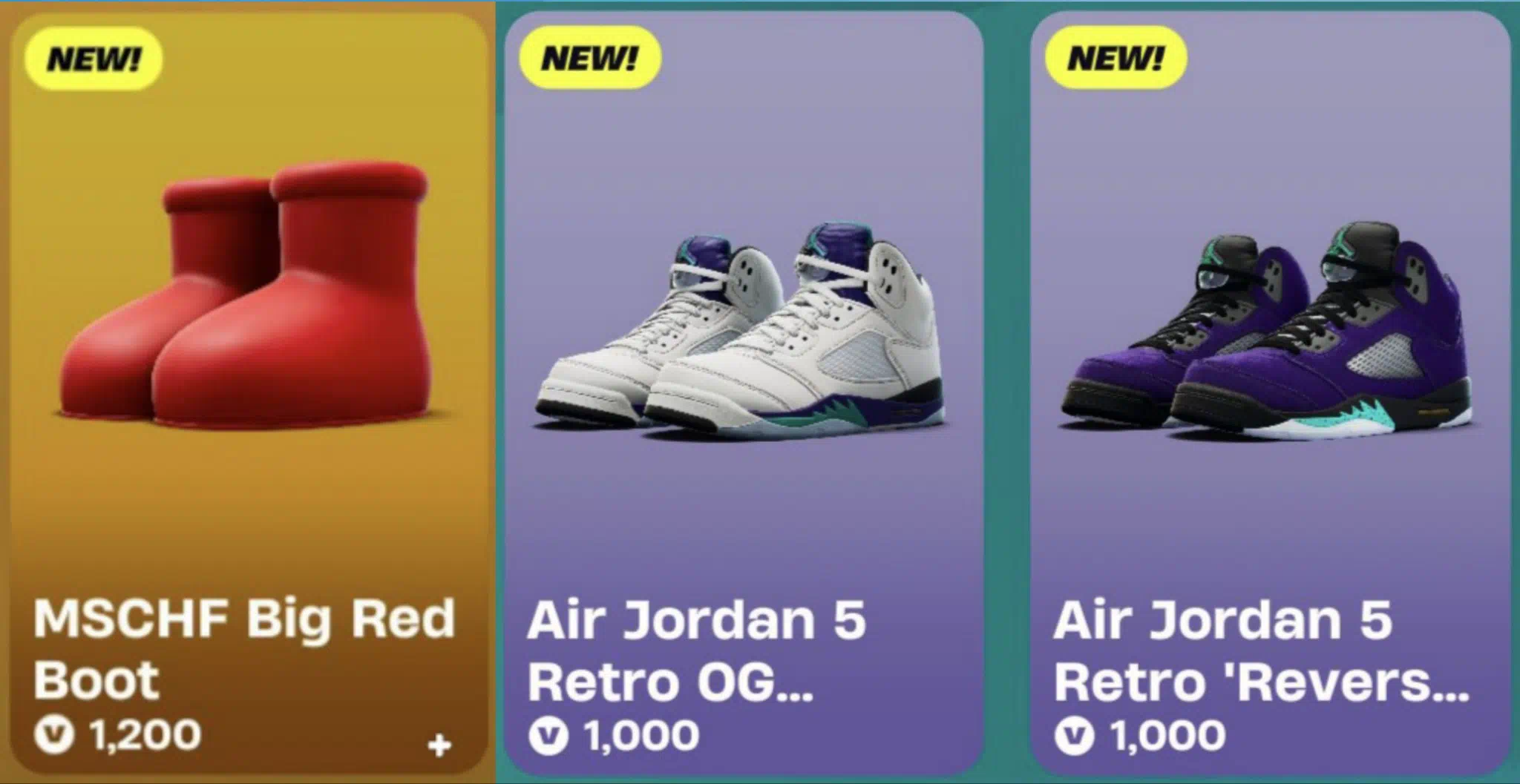Select the white Air Jordan 5 sneakers image

pos(741,330)
